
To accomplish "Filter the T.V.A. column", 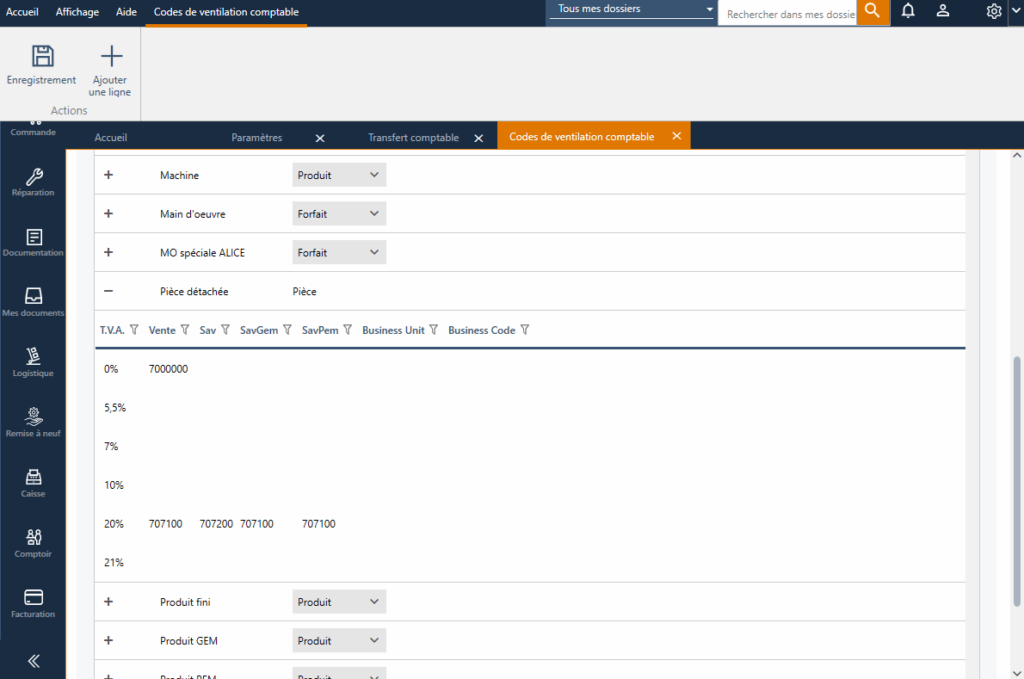I will tap(134, 330).
